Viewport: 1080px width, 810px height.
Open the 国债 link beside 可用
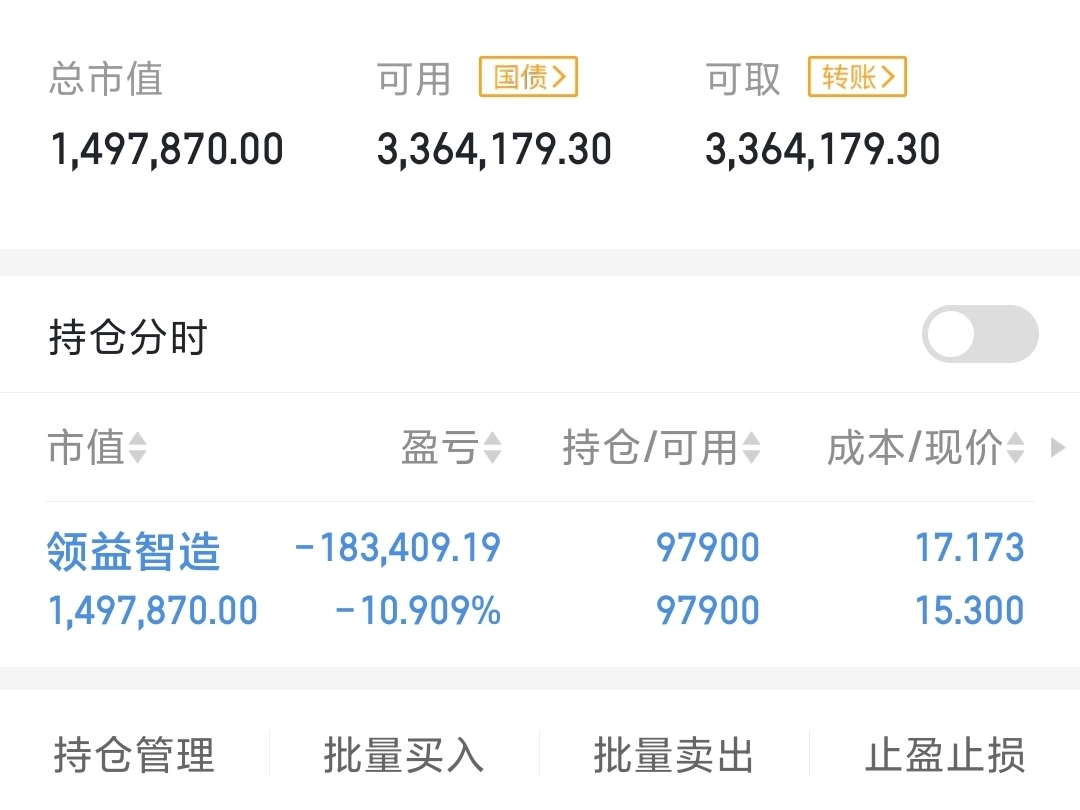(x=528, y=77)
